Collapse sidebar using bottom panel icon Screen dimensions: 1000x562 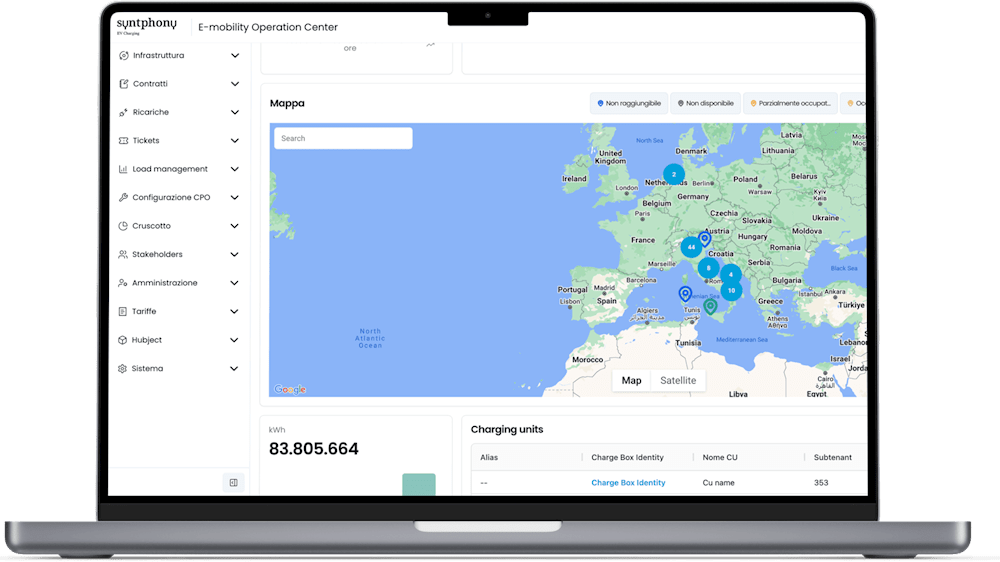tap(233, 483)
